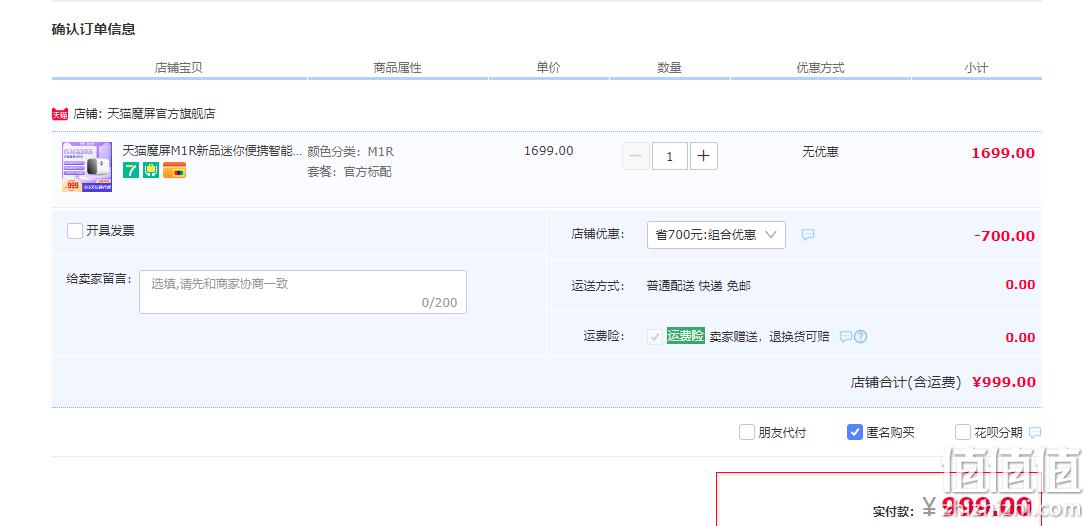Click the 小计 column header
Viewport: 1091px width, 526px height.
tap(976, 67)
